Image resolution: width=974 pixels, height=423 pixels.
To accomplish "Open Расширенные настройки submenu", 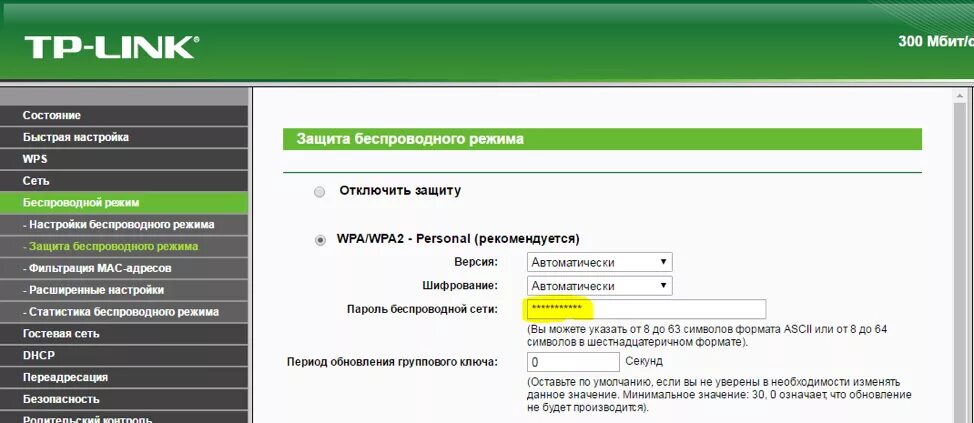I will (124, 290).
